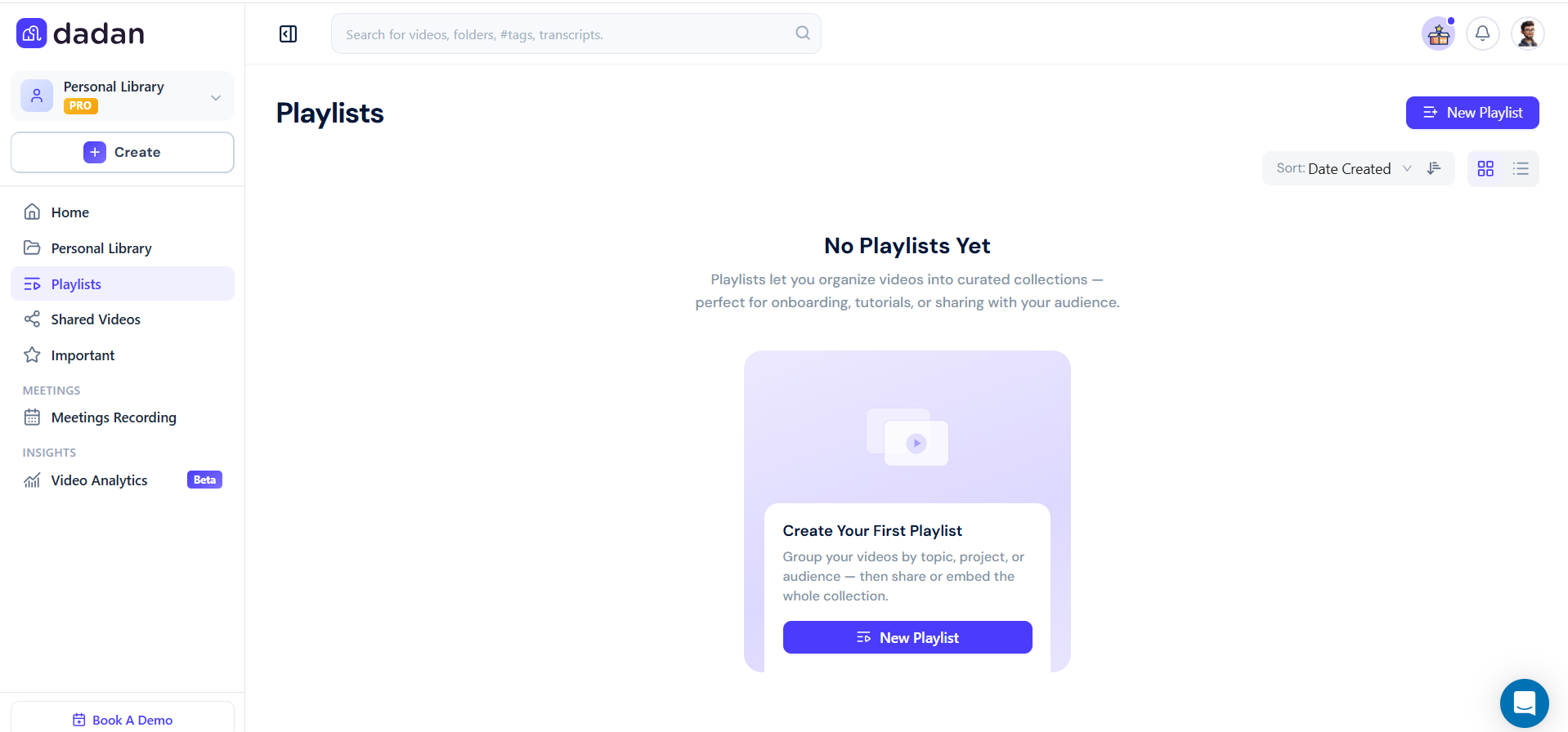Open Shared Videos
Image resolution: width=1568 pixels, height=732 pixels.
click(x=123, y=319)
